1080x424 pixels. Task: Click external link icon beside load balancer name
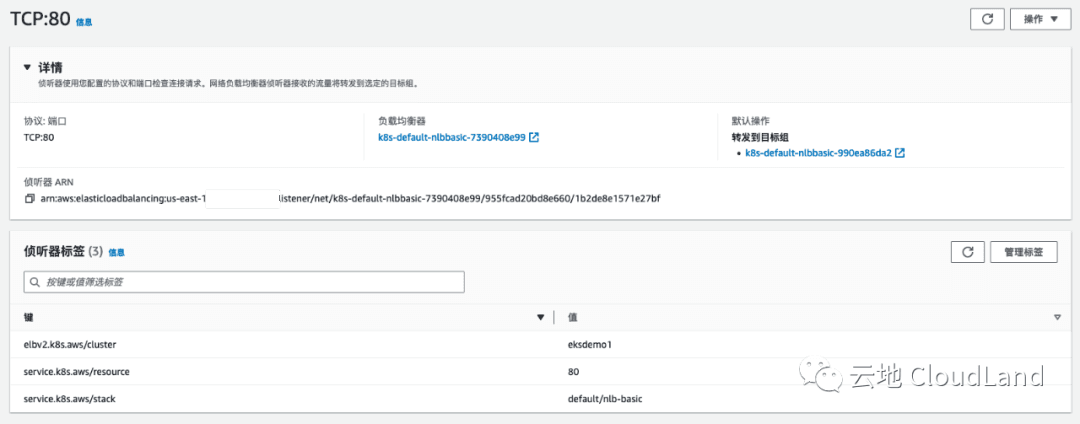point(534,137)
